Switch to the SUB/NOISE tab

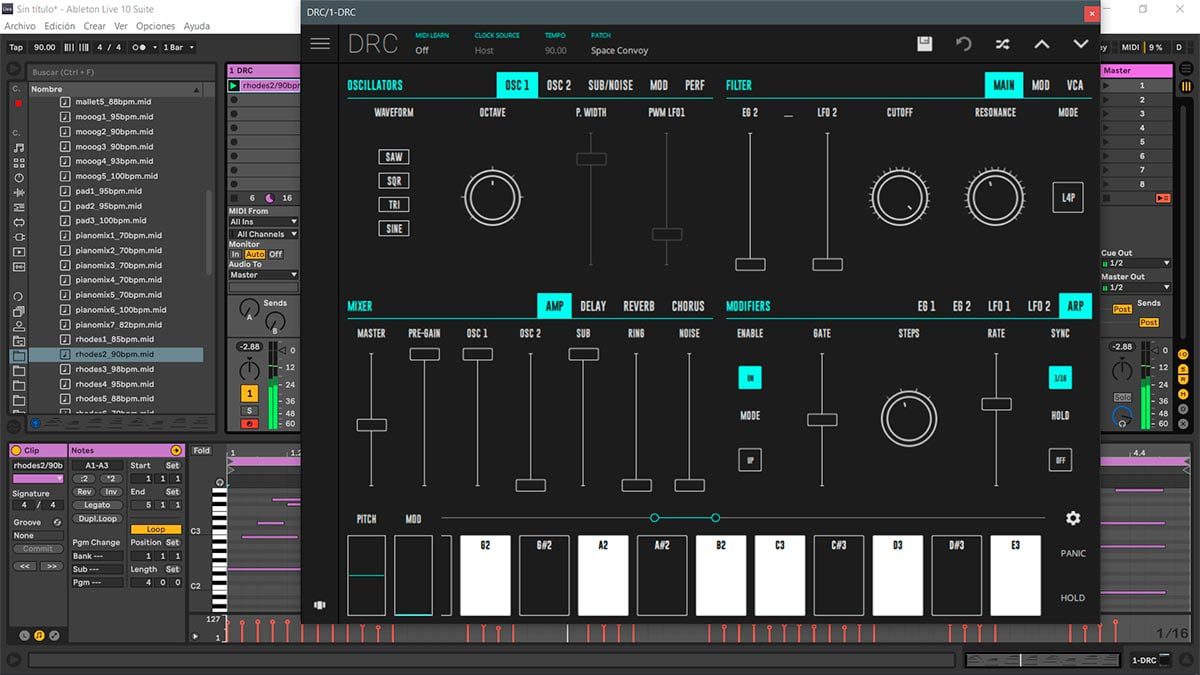611,85
